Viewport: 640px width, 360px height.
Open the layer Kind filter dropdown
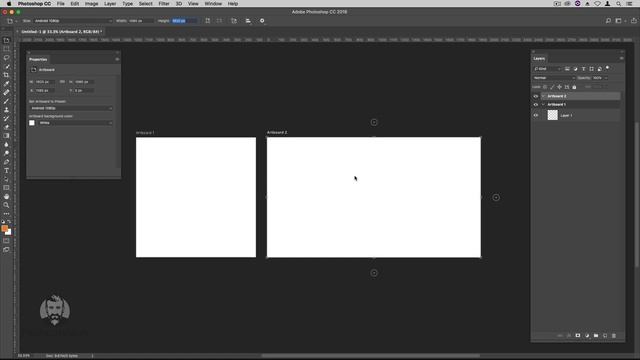click(547, 69)
